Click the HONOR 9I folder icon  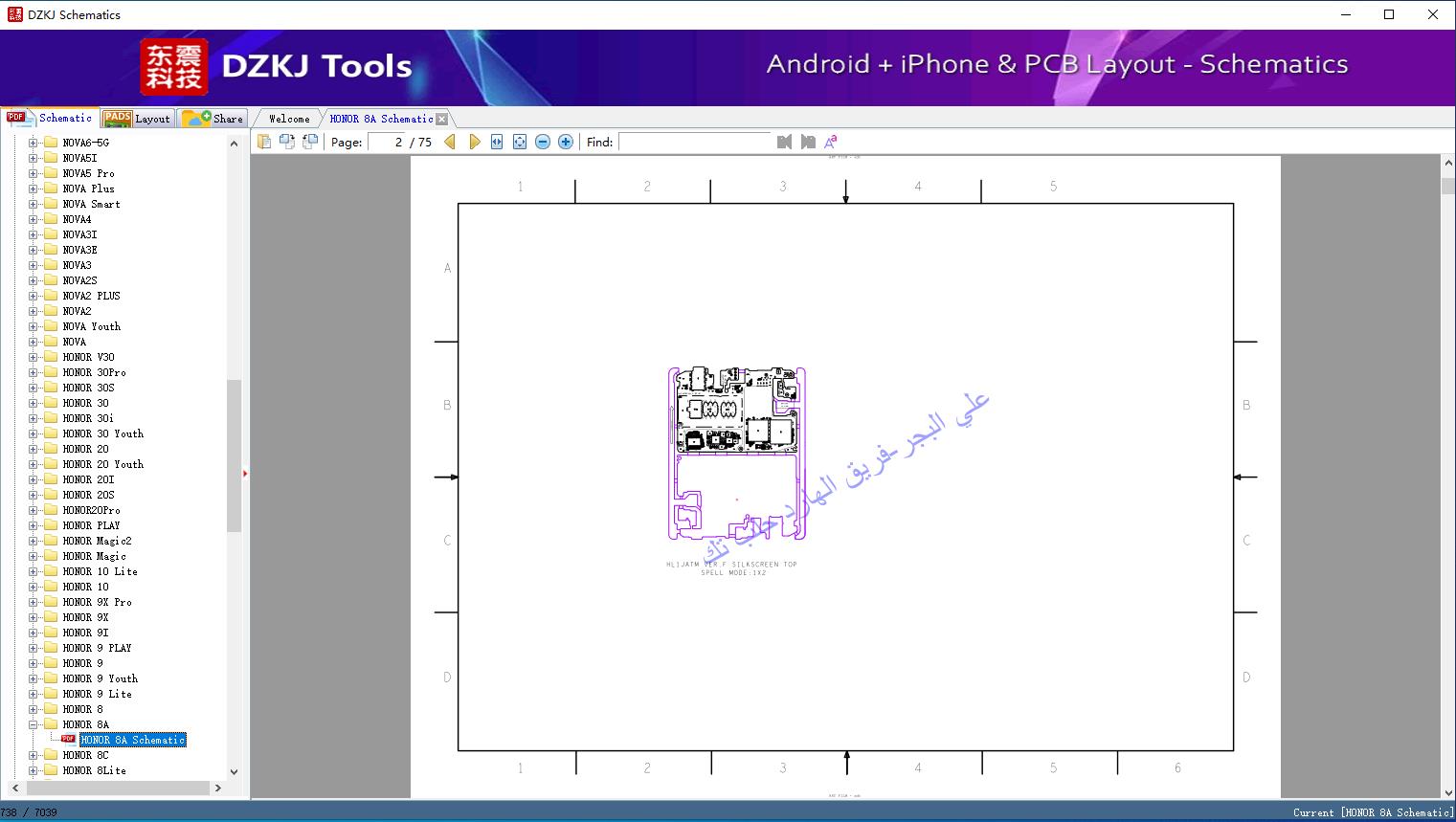coord(51,633)
